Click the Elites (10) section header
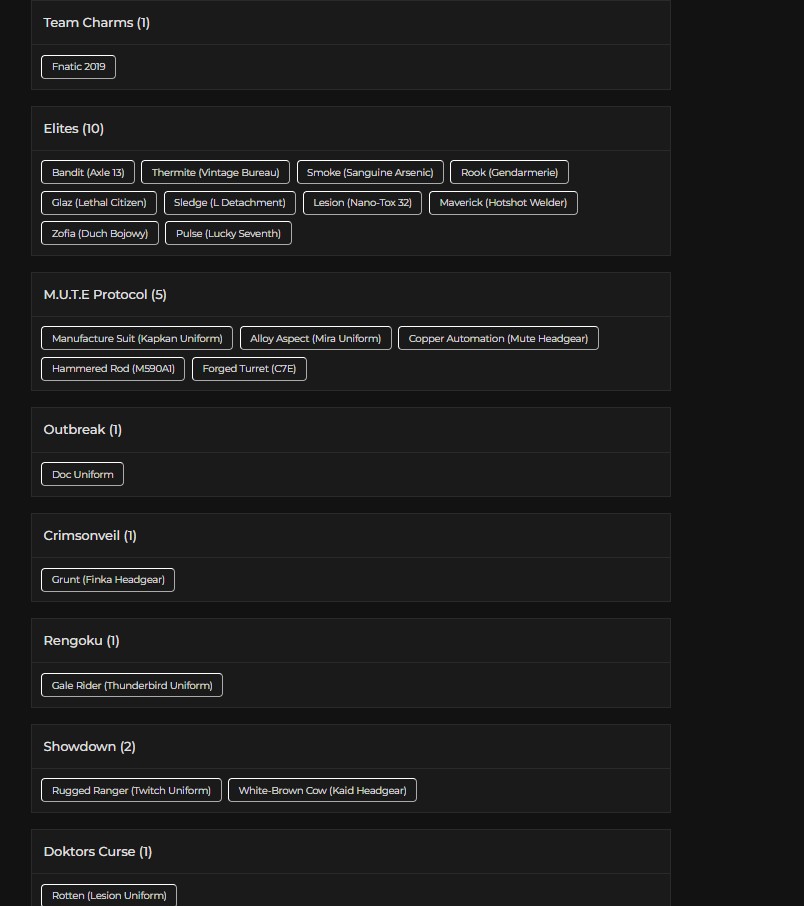Image resolution: width=804 pixels, height=906 pixels. pos(73,128)
